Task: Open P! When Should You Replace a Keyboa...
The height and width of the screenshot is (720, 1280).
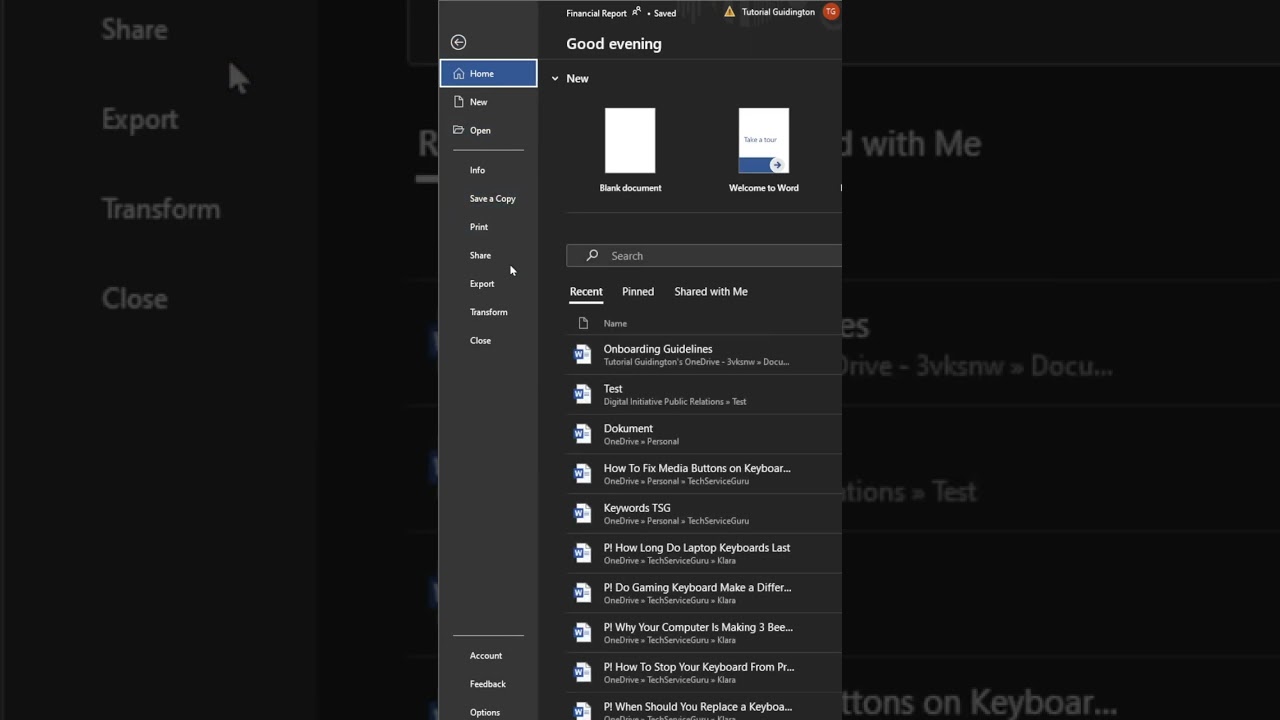Action: [x=704, y=707]
